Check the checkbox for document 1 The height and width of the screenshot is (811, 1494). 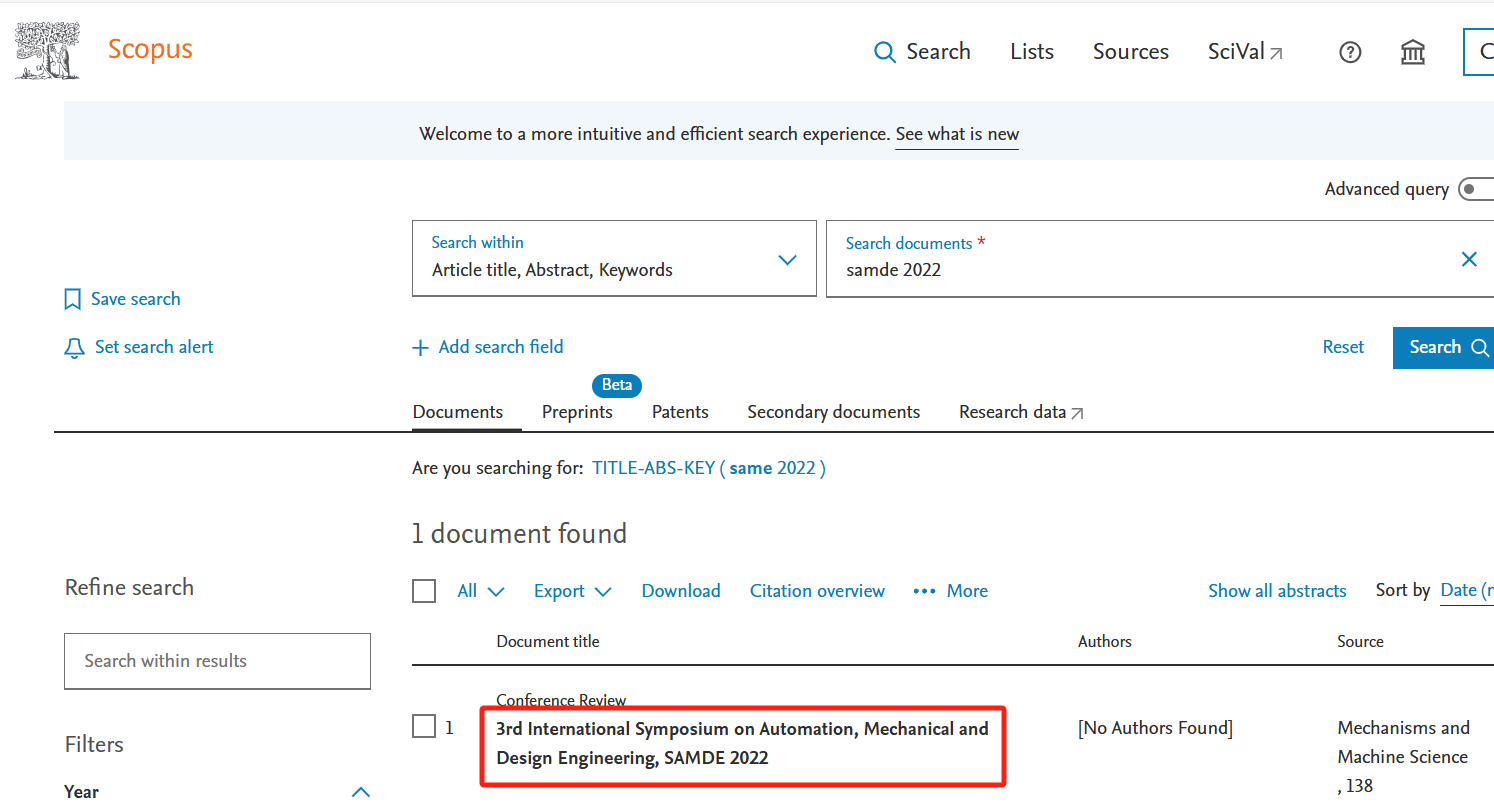click(x=424, y=727)
